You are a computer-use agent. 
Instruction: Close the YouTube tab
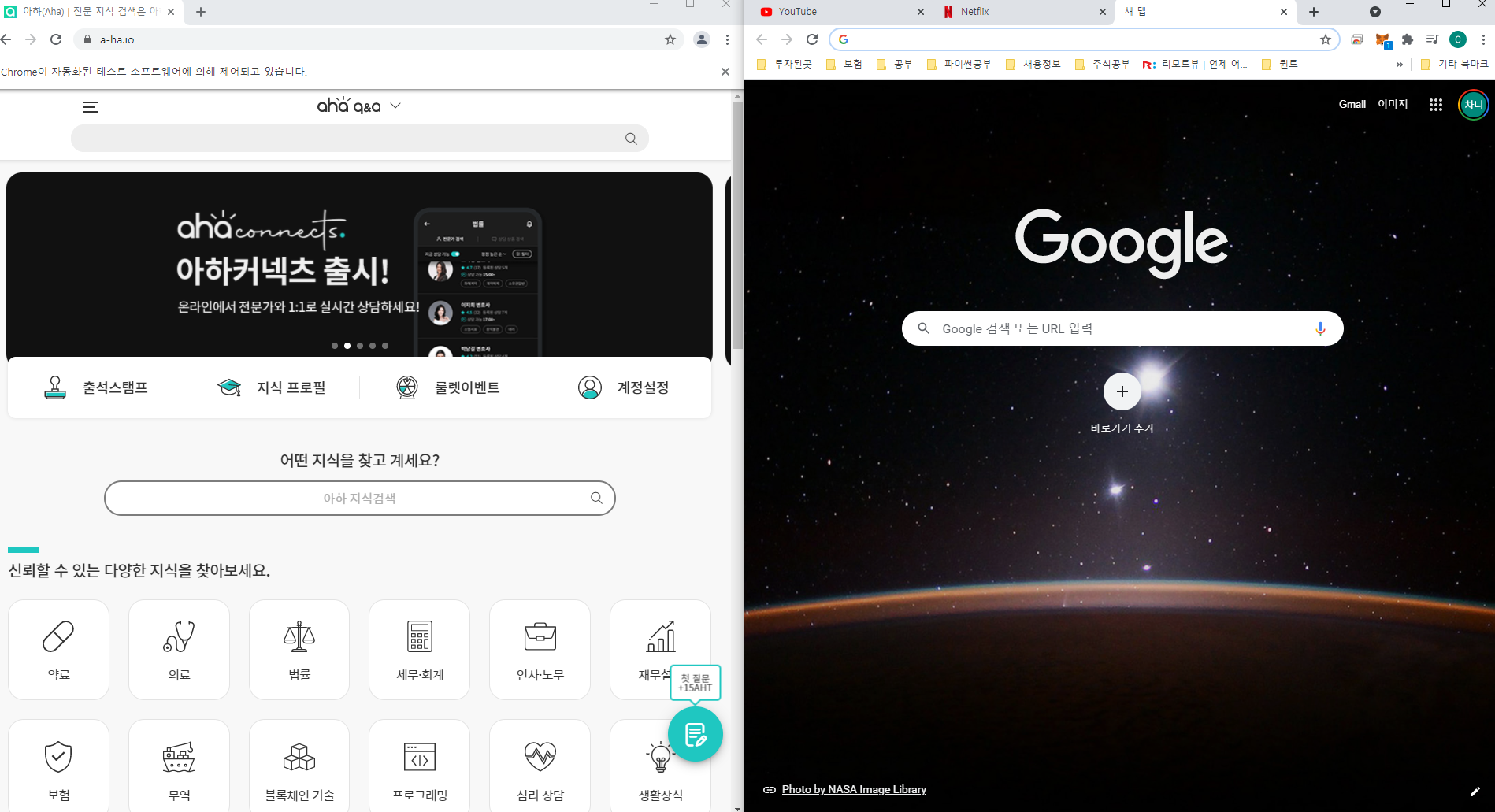click(921, 12)
